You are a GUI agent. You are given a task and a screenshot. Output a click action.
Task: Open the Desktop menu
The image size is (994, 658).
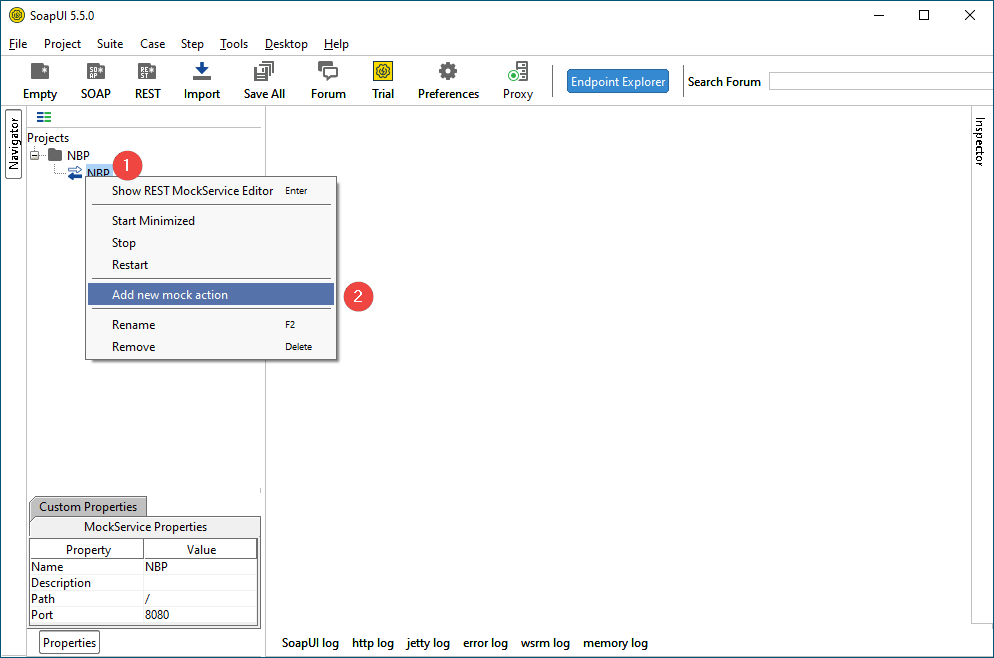point(286,44)
